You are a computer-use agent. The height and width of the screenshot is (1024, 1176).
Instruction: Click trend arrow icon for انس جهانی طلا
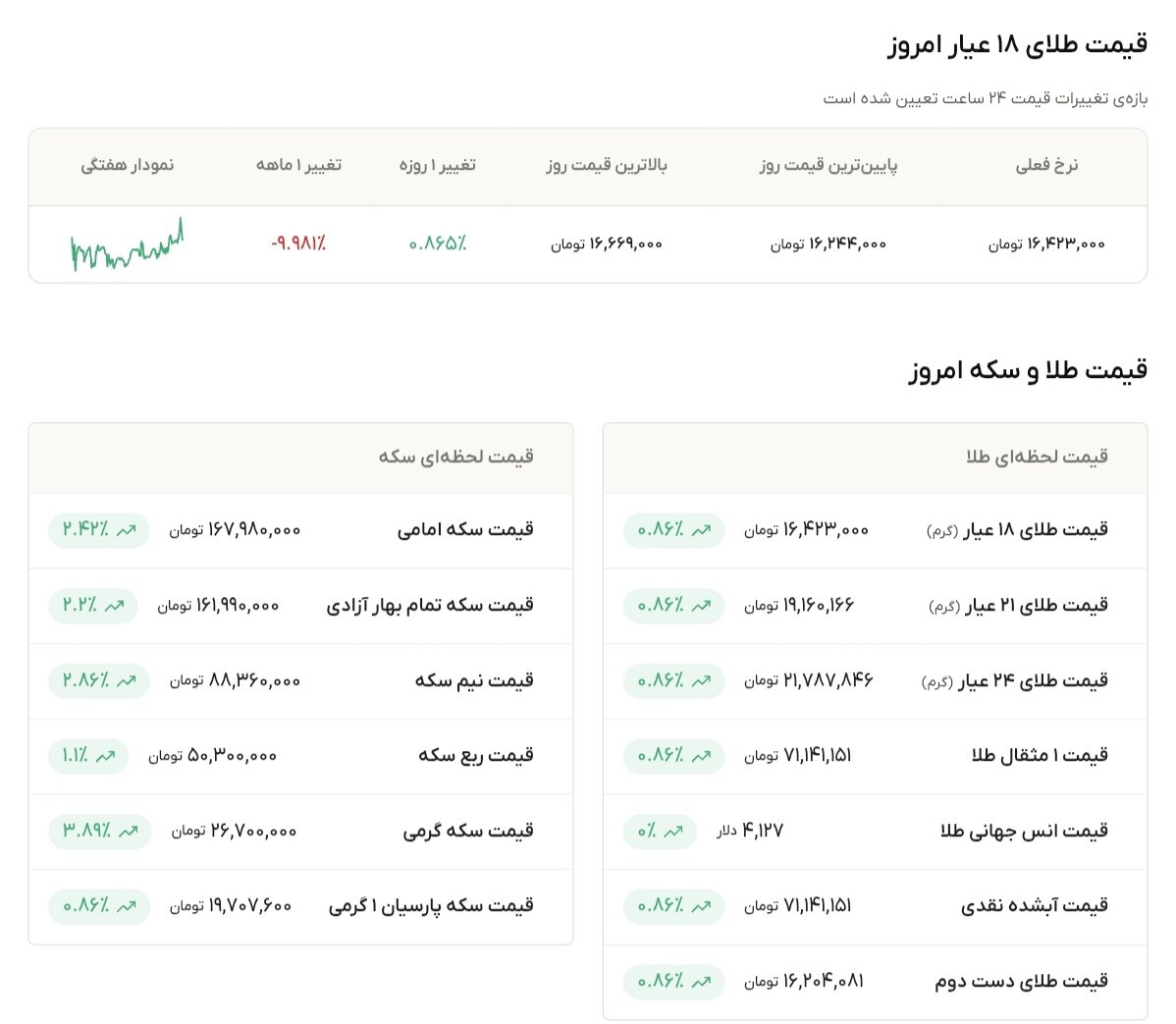coord(673,832)
